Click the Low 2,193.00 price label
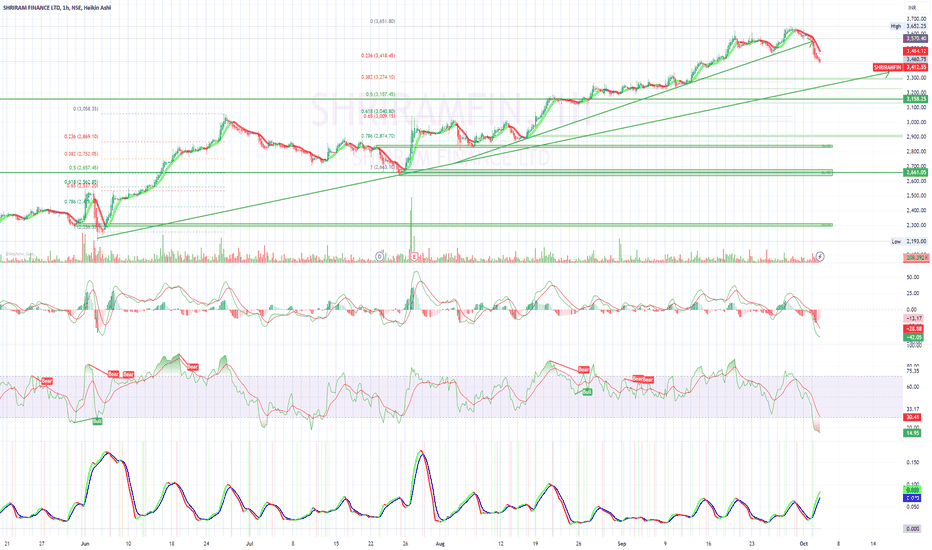 tap(909, 241)
